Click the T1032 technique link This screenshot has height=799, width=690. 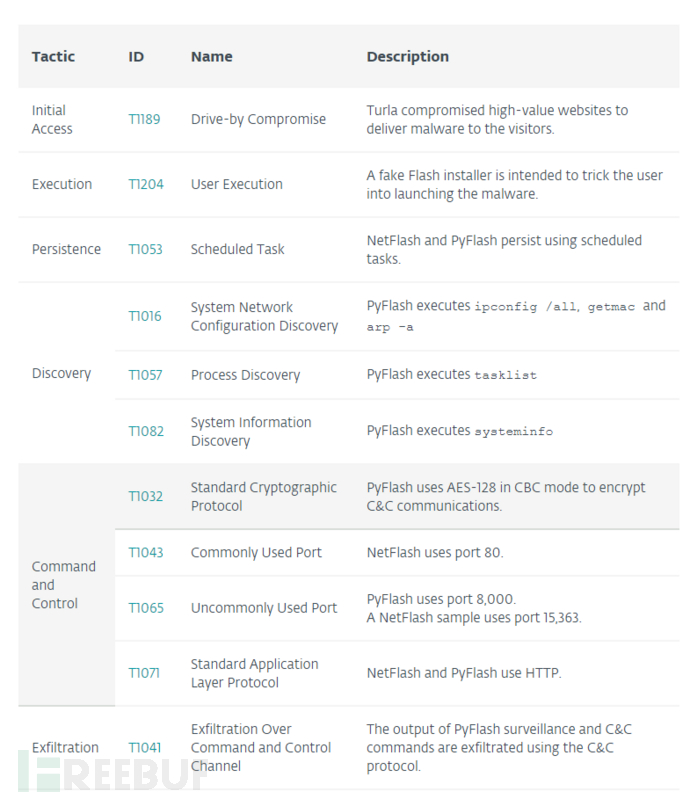[x=145, y=497]
